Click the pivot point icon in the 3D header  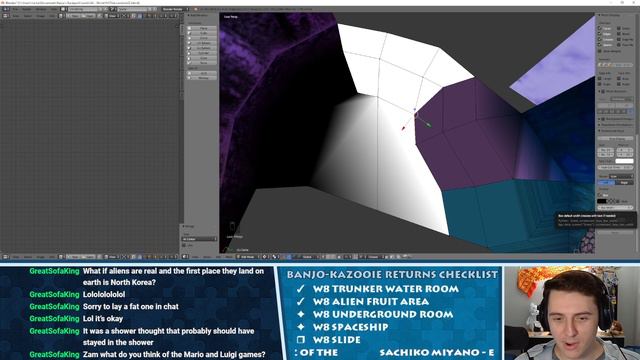click(x=274, y=257)
